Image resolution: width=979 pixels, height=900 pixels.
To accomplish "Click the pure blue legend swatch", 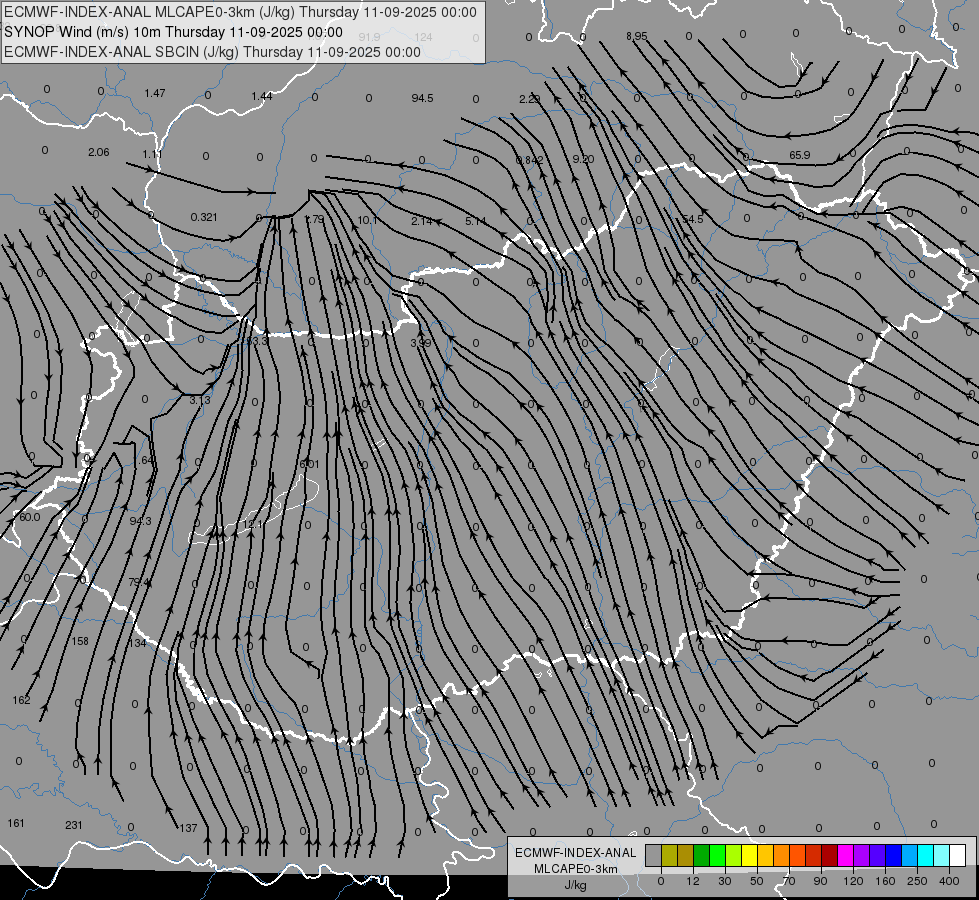I will tap(894, 855).
